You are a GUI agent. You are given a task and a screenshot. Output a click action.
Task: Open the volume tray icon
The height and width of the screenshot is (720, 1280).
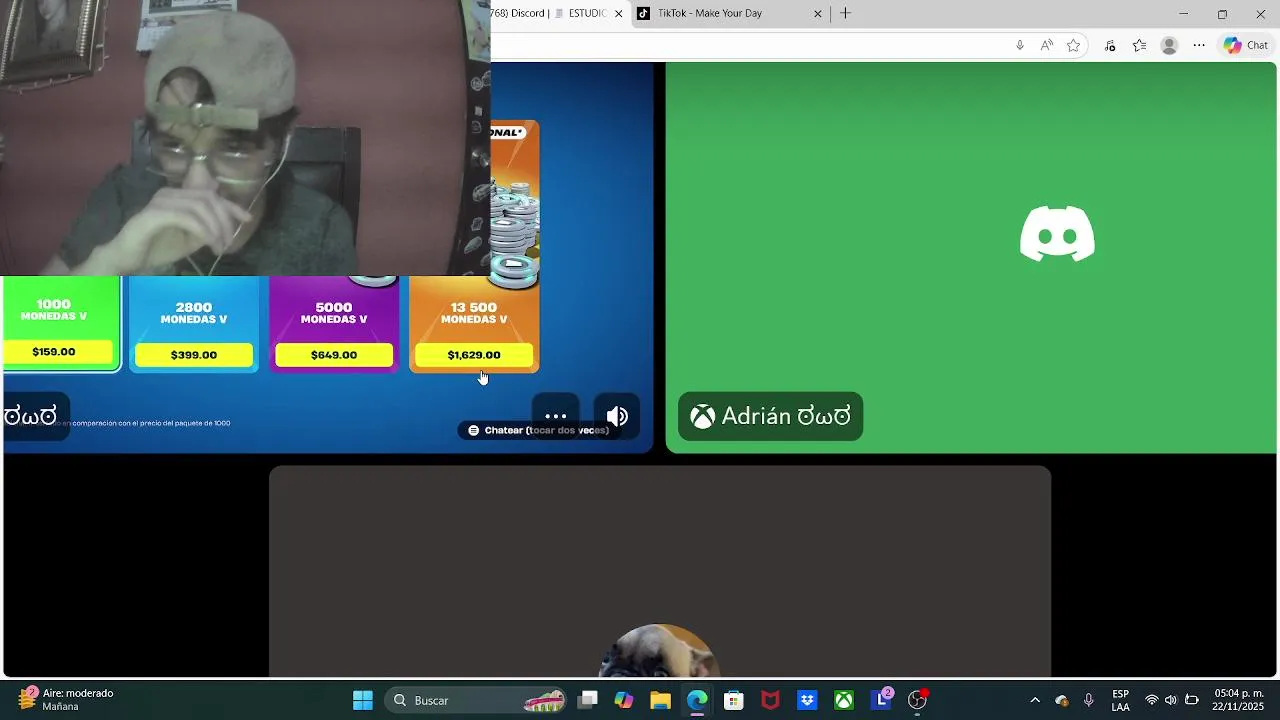tap(1171, 700)
